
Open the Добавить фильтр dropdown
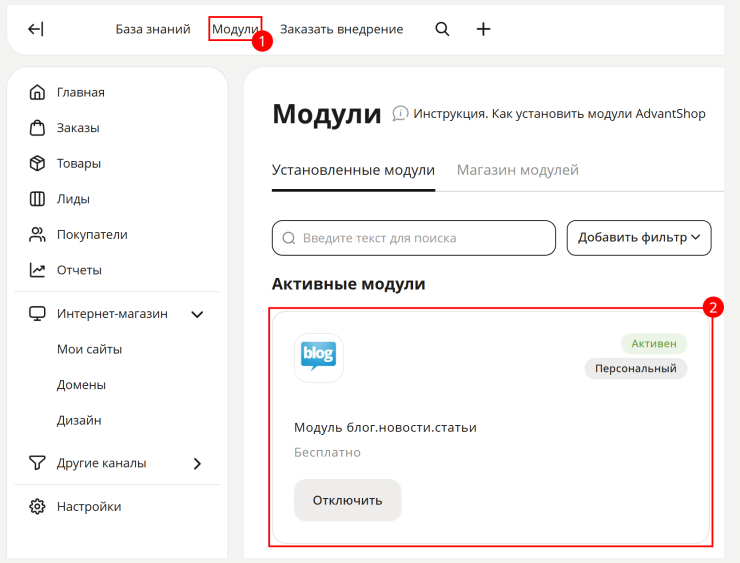pos(639,238)
